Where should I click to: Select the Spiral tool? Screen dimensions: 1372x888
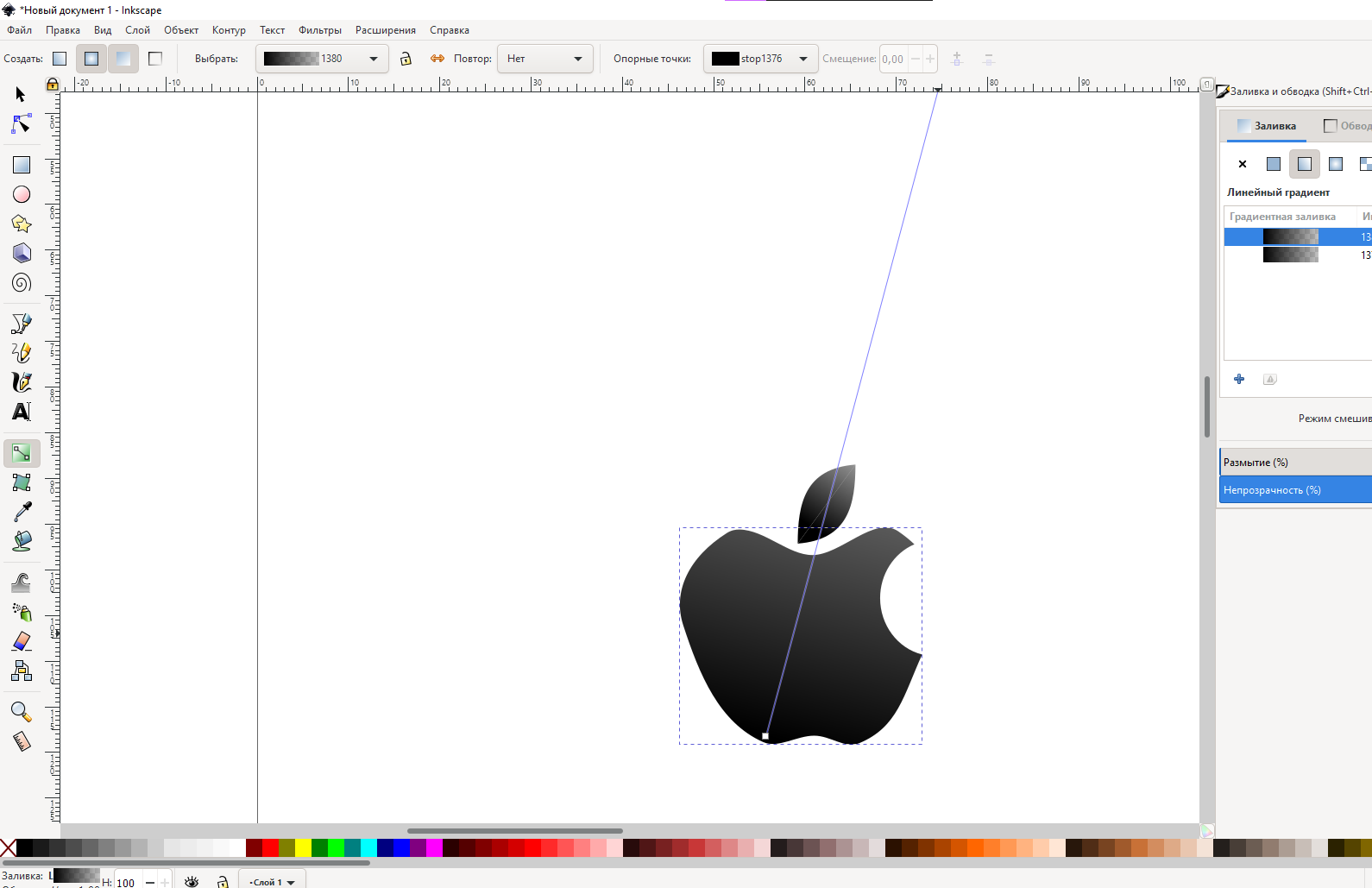(21, 282)
